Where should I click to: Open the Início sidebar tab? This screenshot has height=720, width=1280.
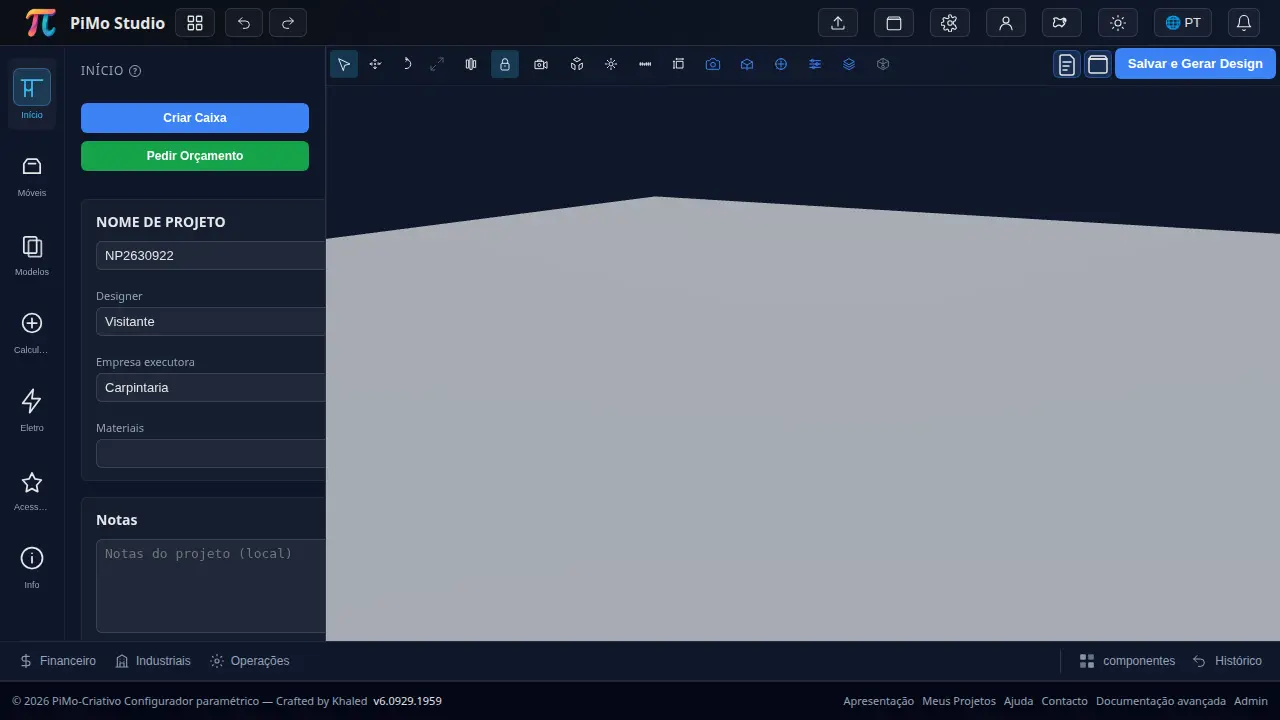[x=32, y=95]
